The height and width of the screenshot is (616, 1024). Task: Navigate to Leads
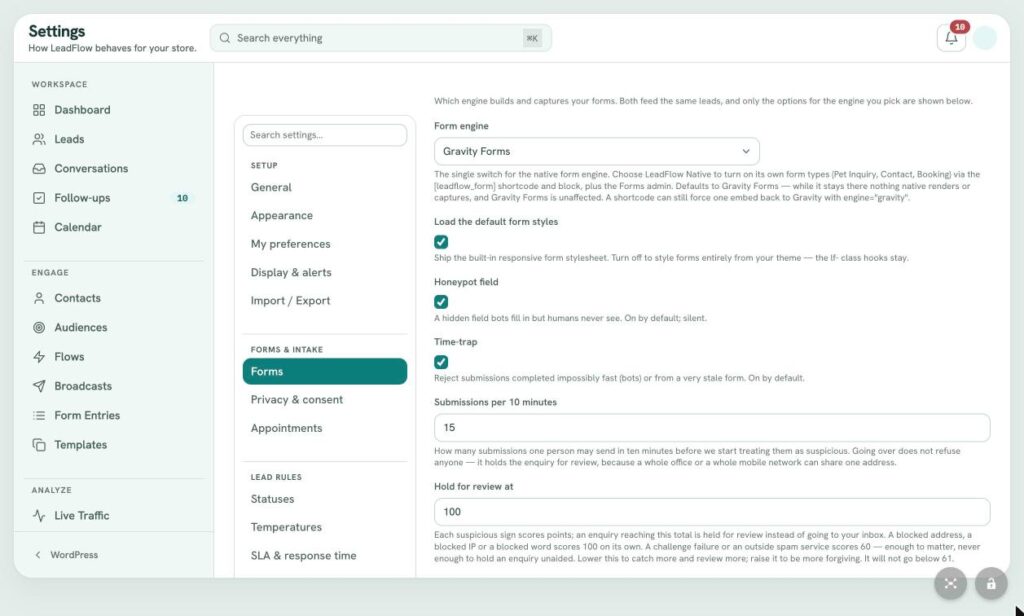pyautogui.click(x=69, y=139)
